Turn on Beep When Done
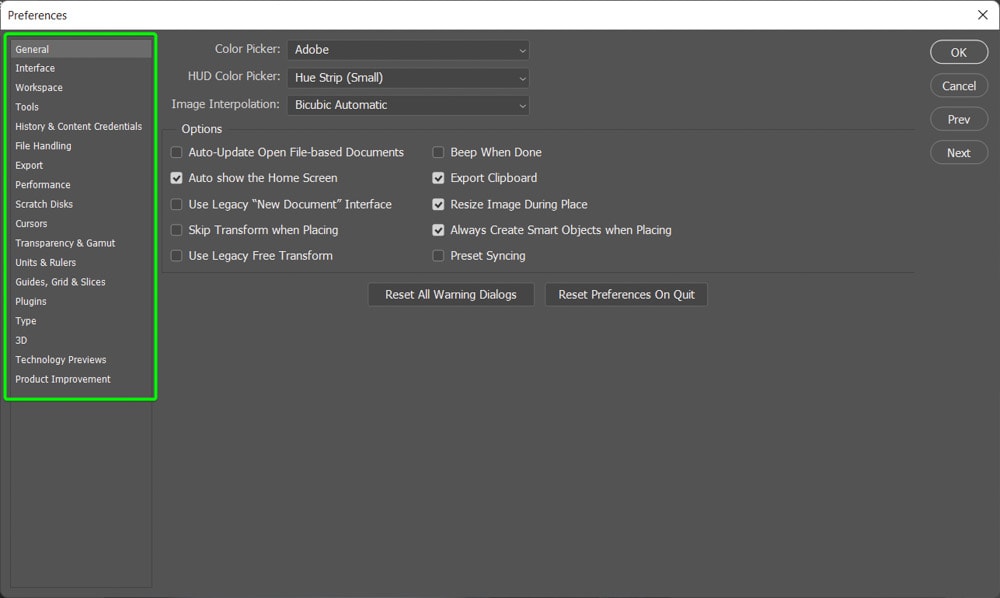 pos(438,152)
